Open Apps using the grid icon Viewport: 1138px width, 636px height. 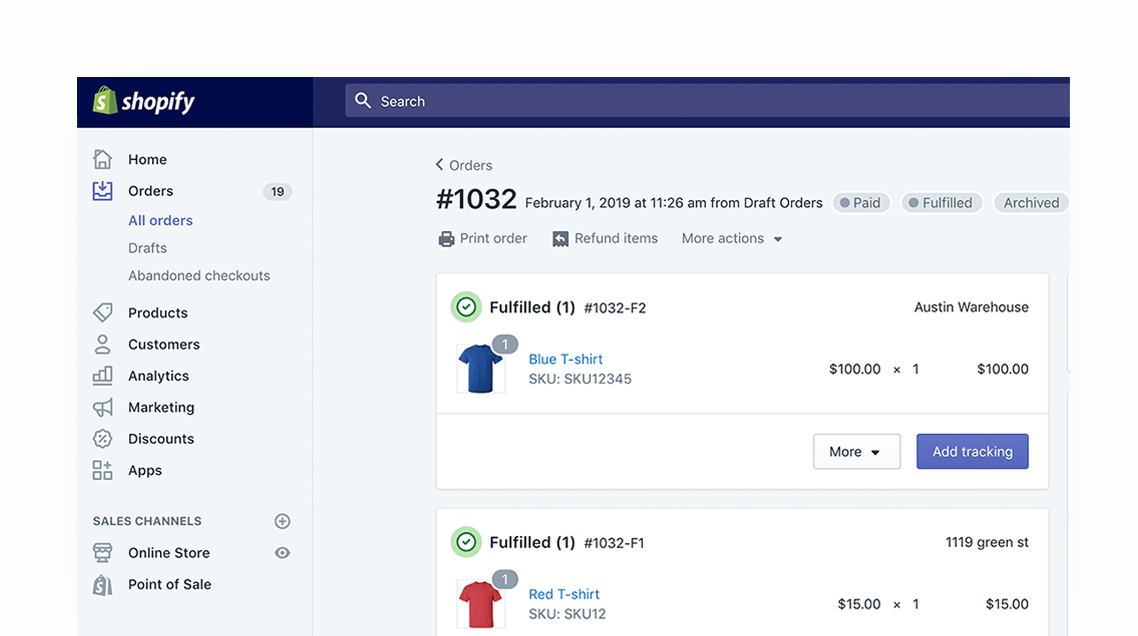(x=103, y=470)
